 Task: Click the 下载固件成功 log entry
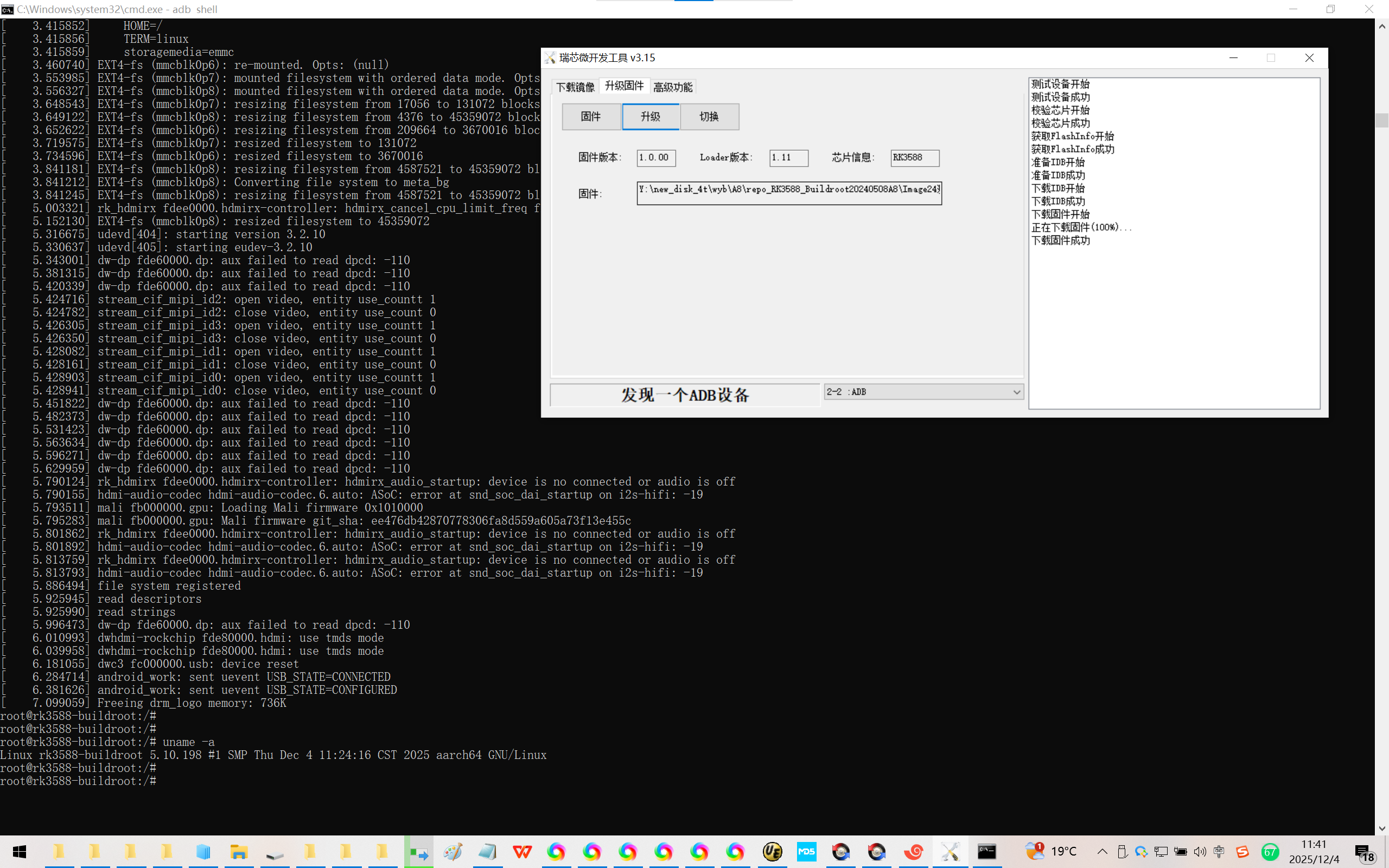point(1061,240)
